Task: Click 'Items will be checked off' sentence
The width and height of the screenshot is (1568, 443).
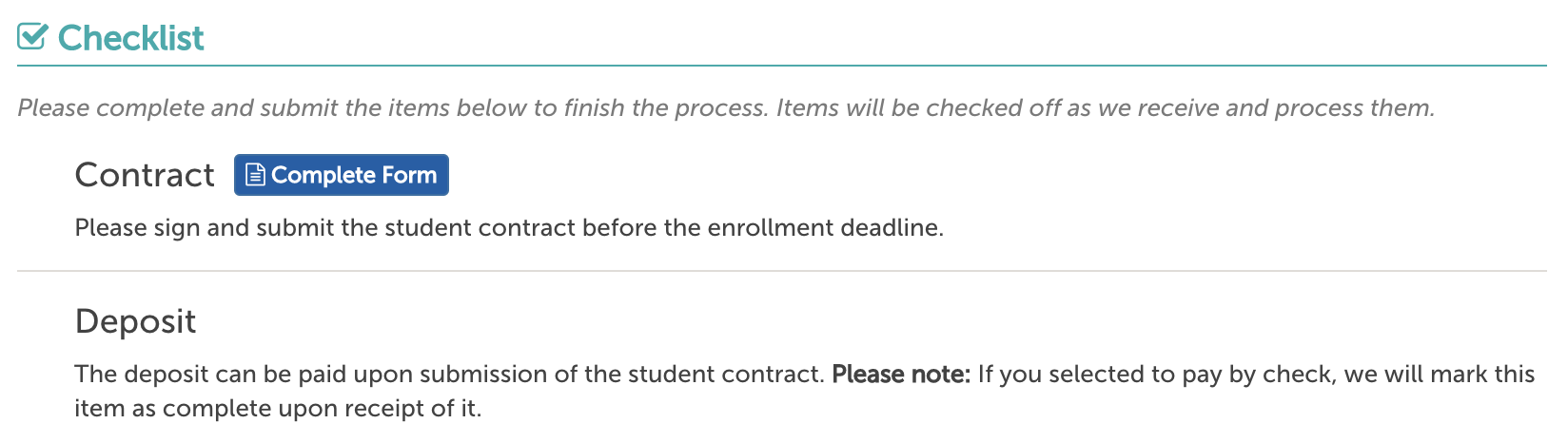Action: pos(1106,107)
